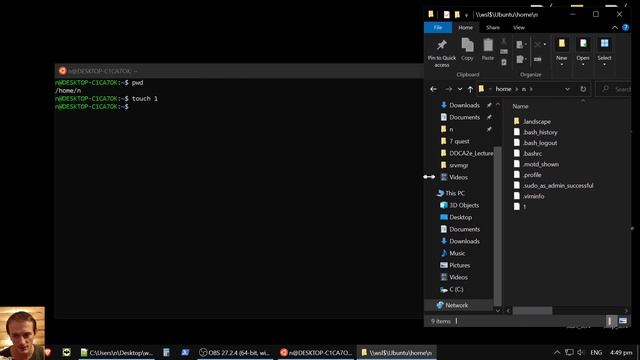Select the .viminfo file
The image size is (640, 360).
(533, 196)
